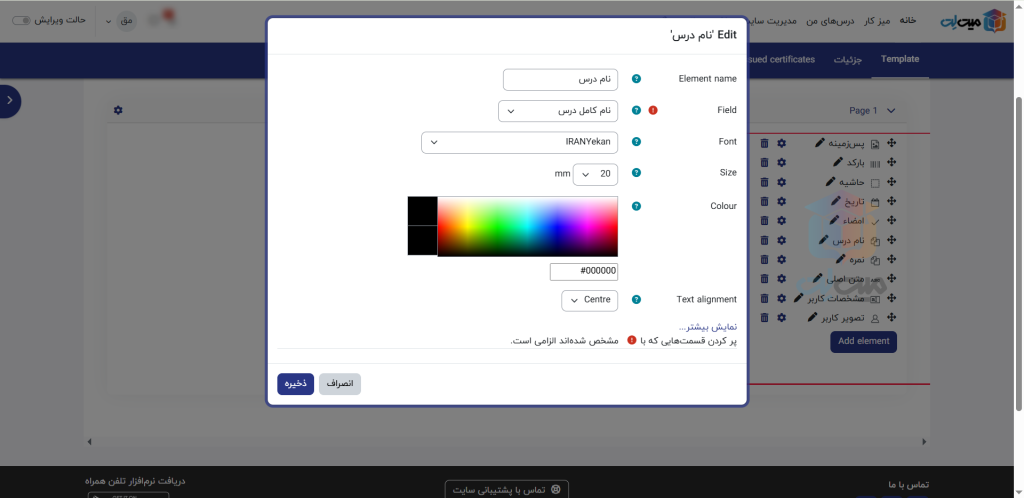The width and height of the screenshot is (1024, 498).
Task: Open gear settings for نمره element
Action: (x=781, y=260)
